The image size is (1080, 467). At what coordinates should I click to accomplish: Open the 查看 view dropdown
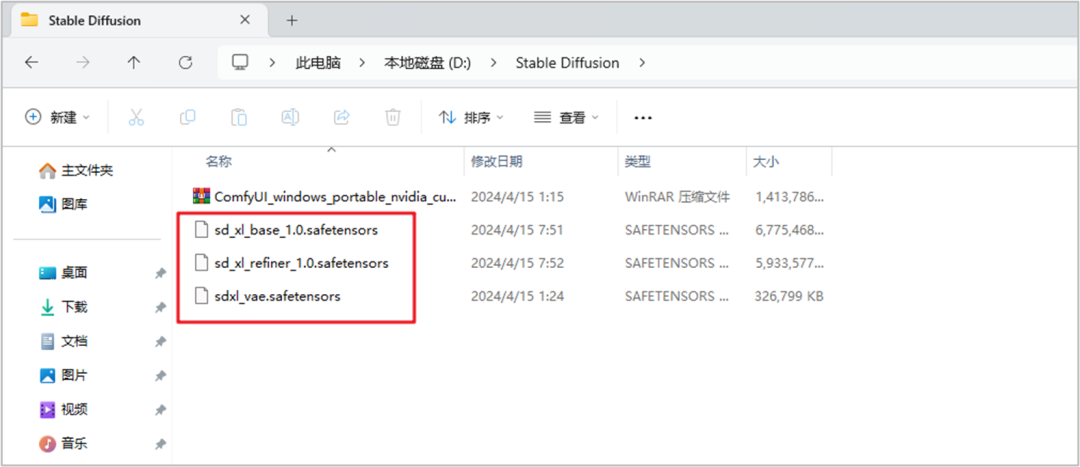point(566,118)
